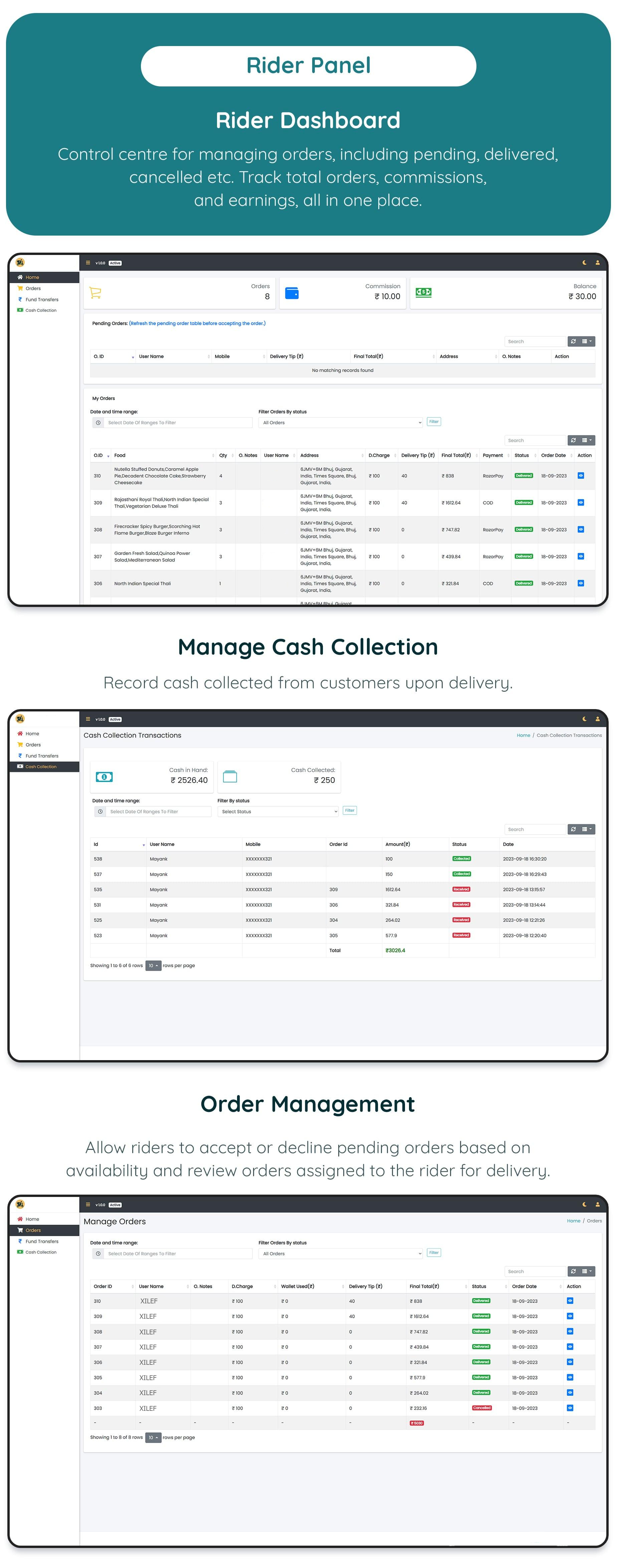Expand rows per page dropdown under Manage Orders table
Screen dimensions: 617x1568
tap(153, 1437)
